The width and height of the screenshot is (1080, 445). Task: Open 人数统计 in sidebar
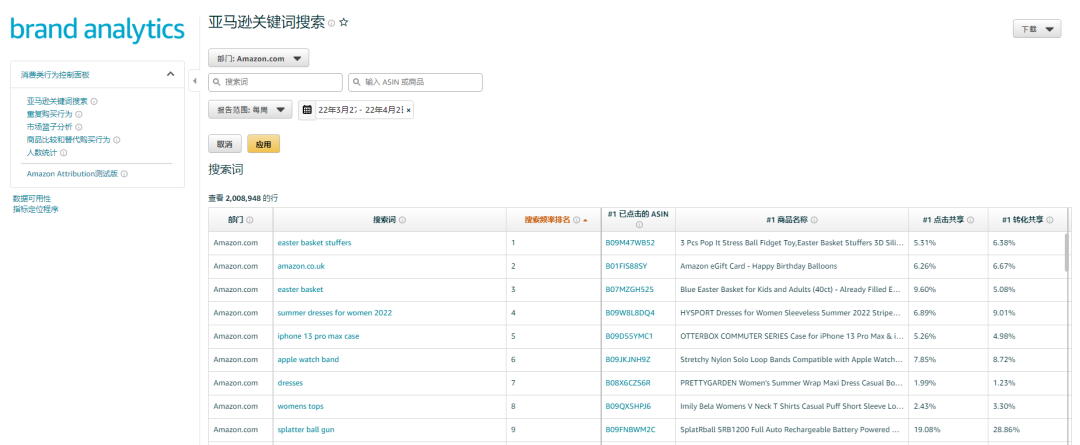coord(42,153)
